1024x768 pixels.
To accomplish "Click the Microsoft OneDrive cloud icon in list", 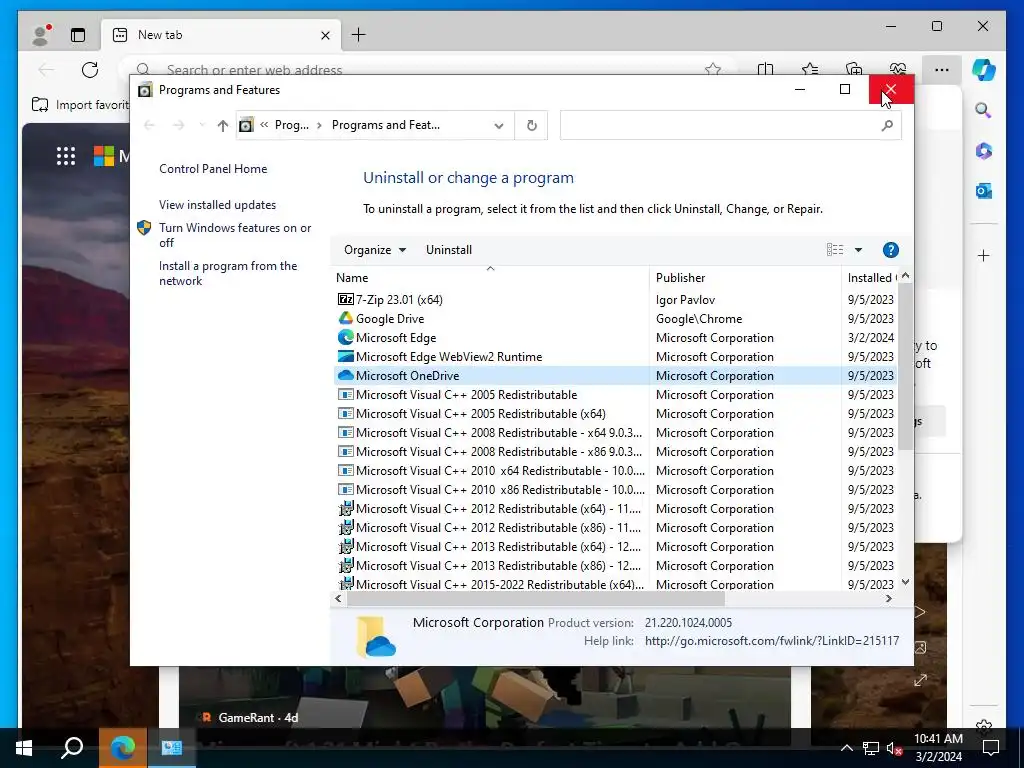I will (x=345, y=375).
